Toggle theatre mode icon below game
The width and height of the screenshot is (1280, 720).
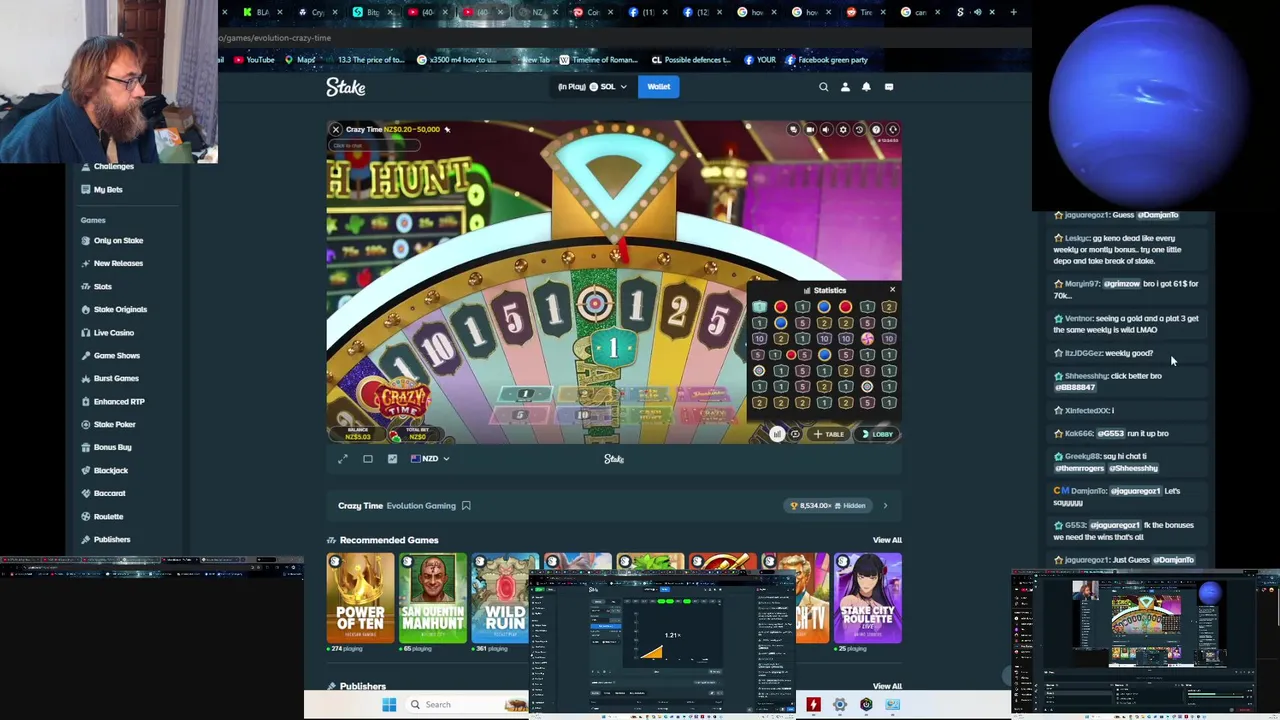coord(368,459)
